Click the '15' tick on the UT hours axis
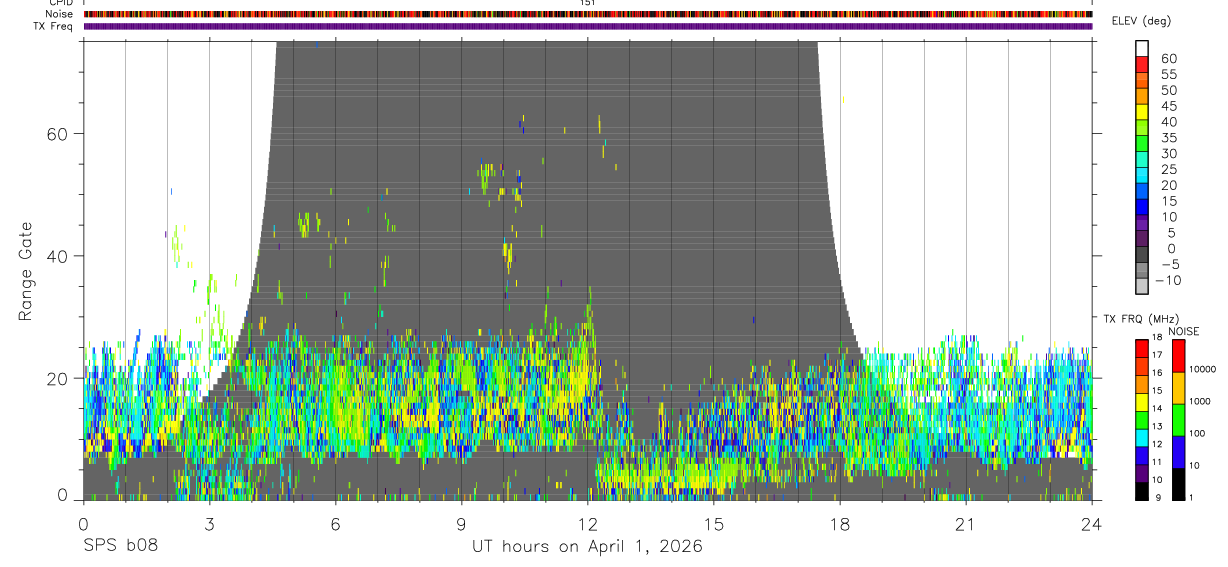Image resolution: width=1228 pixels, height=567 pixels. click(x=714, y=523)
